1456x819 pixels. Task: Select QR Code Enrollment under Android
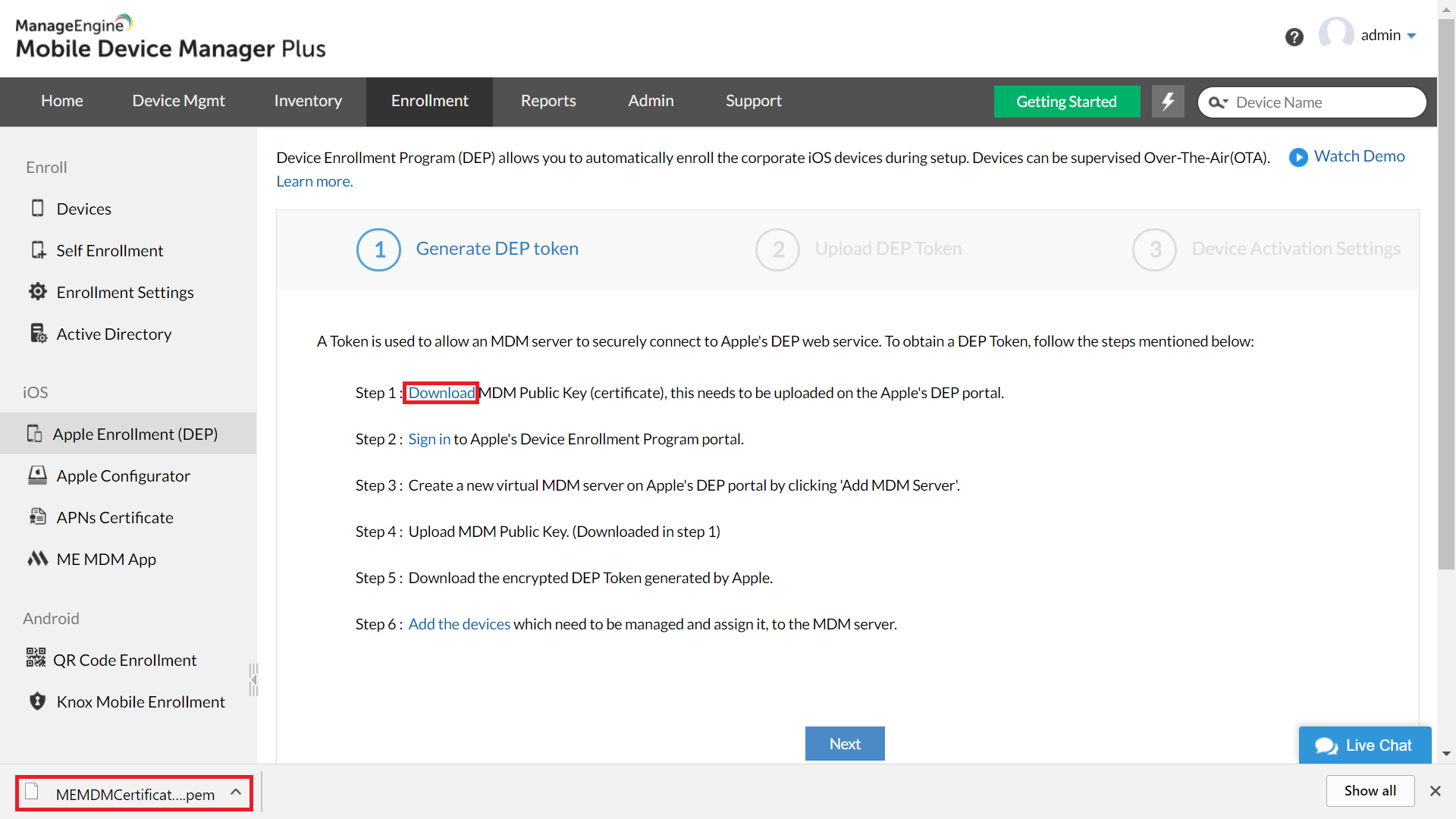tap(124, 660)
